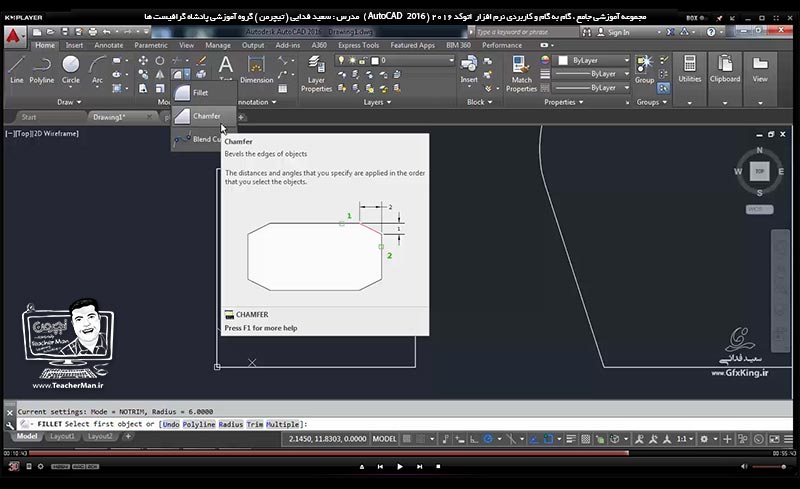Switch to the Layout1 tab
Image resolution: width=800 pixels, height=489 pixels.
click(x=62, y=436)
